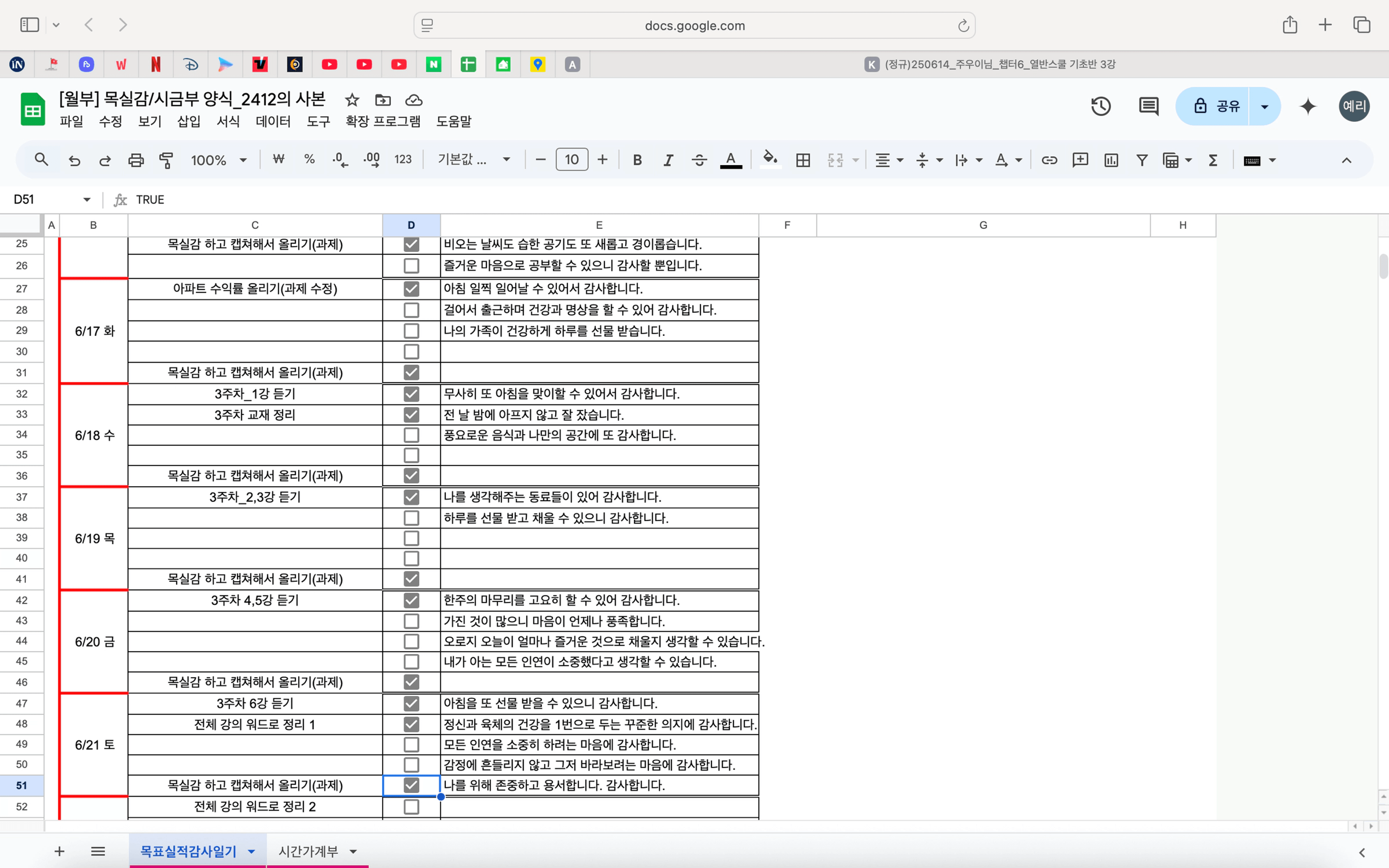Image resolution: width=1389 pixels, height=868 pixels.
Task: Open the 100% zoom dropdown
Action: click(x=219, y=160)
